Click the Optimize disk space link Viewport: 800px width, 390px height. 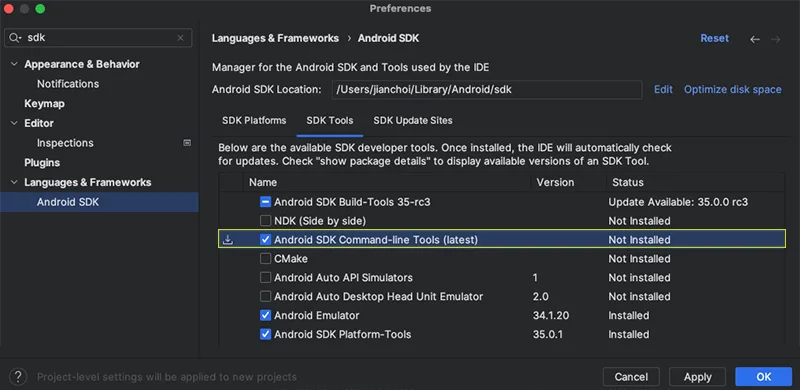click(x=733, y=89)
